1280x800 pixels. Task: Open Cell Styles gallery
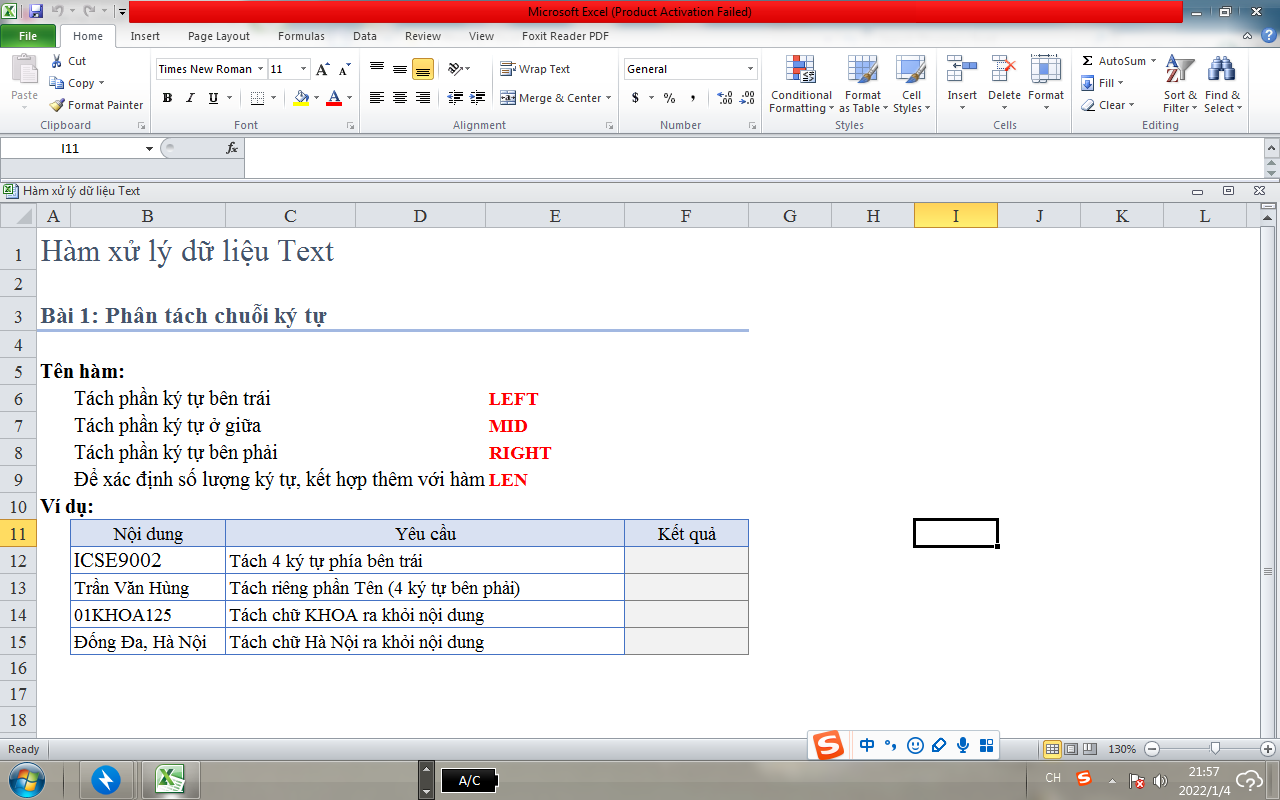[x=910, y=84]
